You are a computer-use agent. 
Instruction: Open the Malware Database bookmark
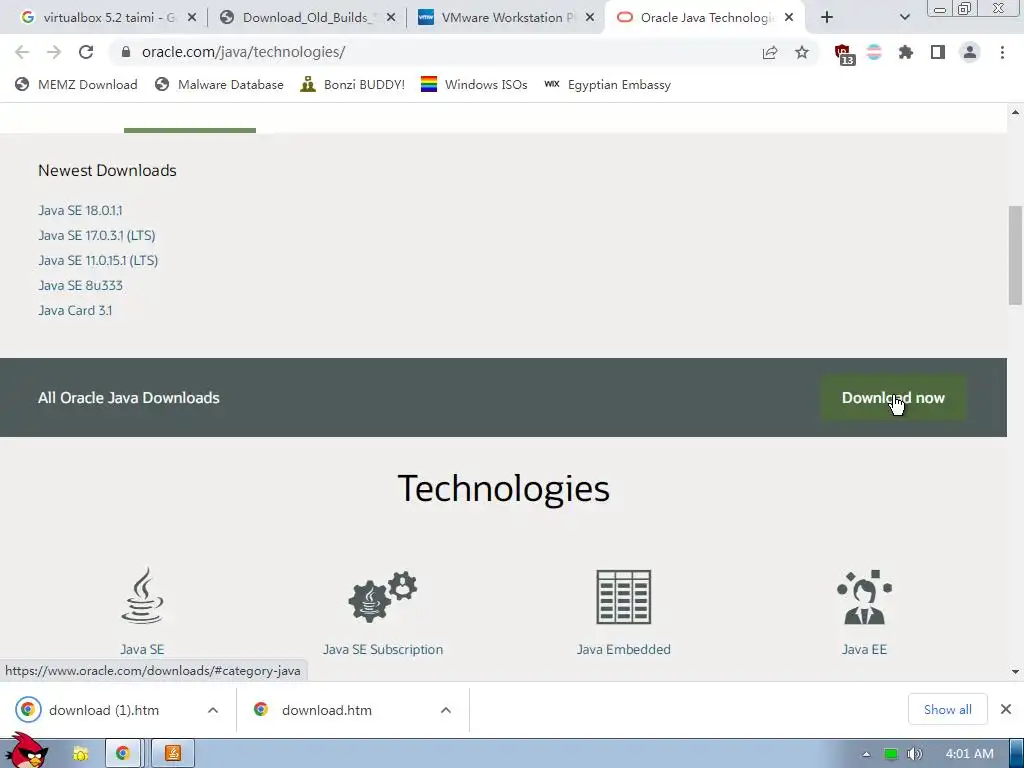pos(219,85)
